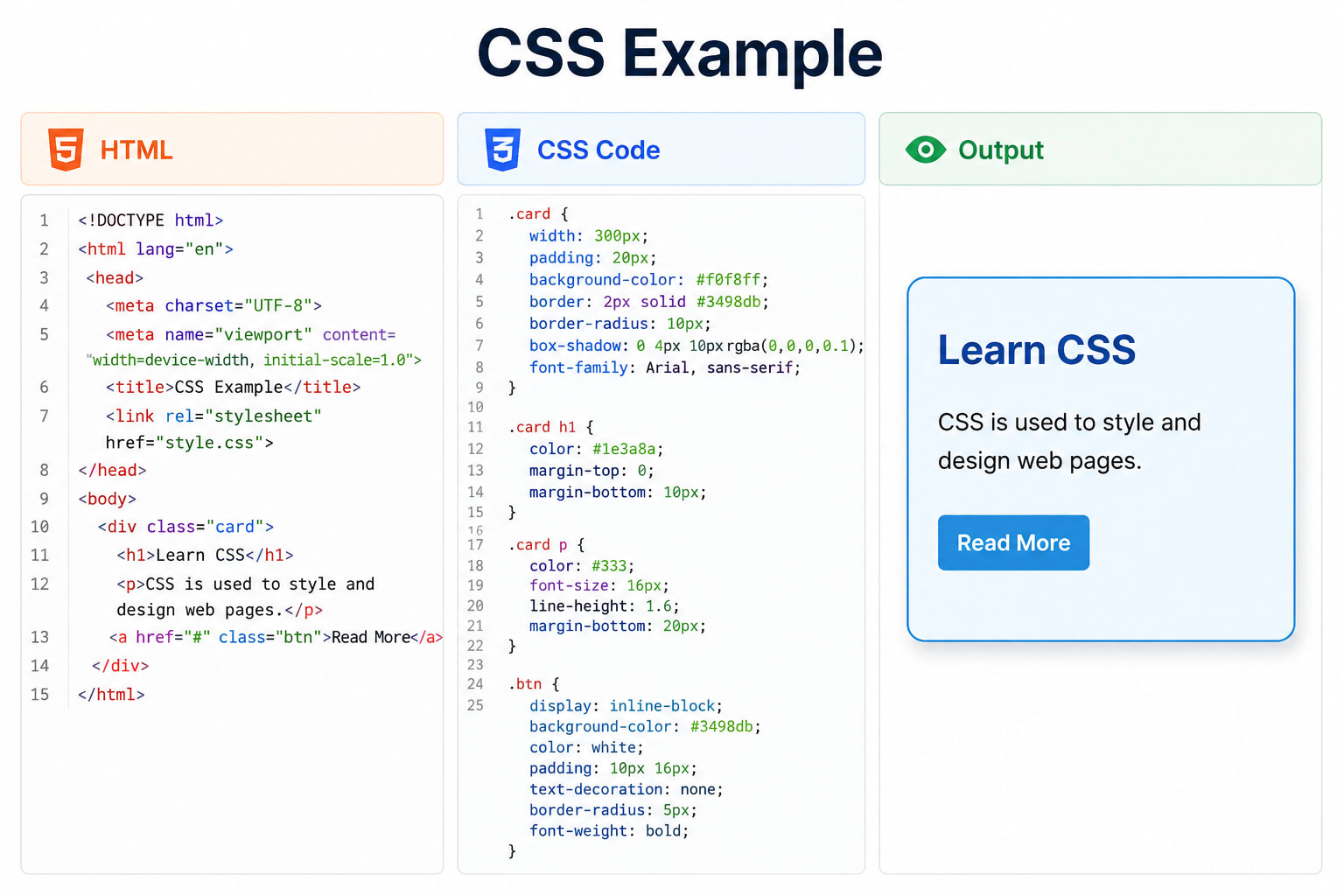
Task: Click the anchor 'class="btn">Read More' code line
Action: coord(276,638)
